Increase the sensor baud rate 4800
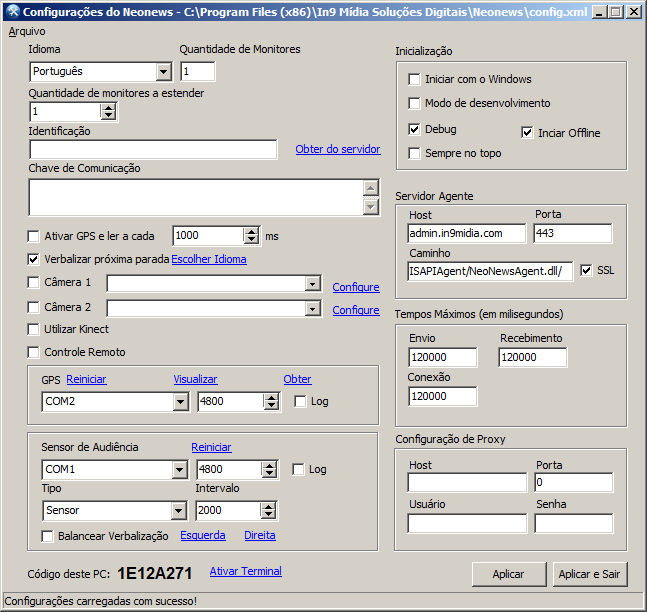The image size is (647, 612). click(269, 466)
